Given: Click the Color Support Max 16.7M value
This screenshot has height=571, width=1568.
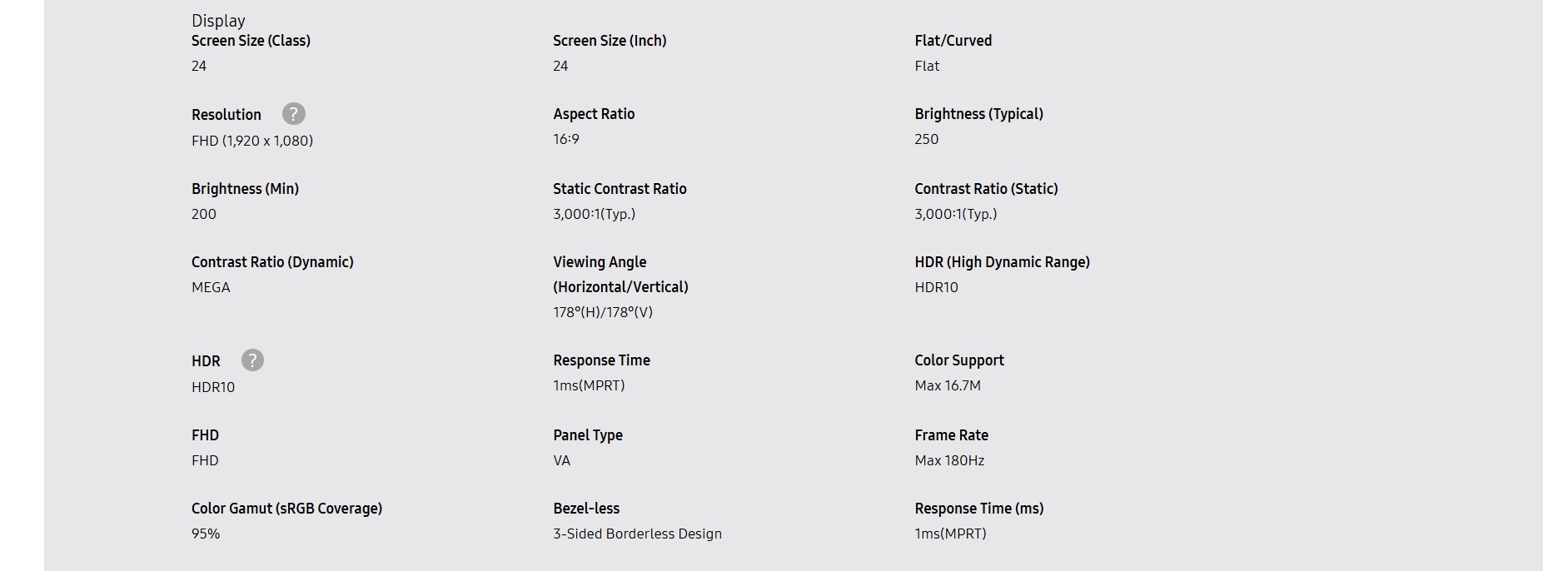Looking at the screenshot, I should pyautogui.click(x=948, y=385).
